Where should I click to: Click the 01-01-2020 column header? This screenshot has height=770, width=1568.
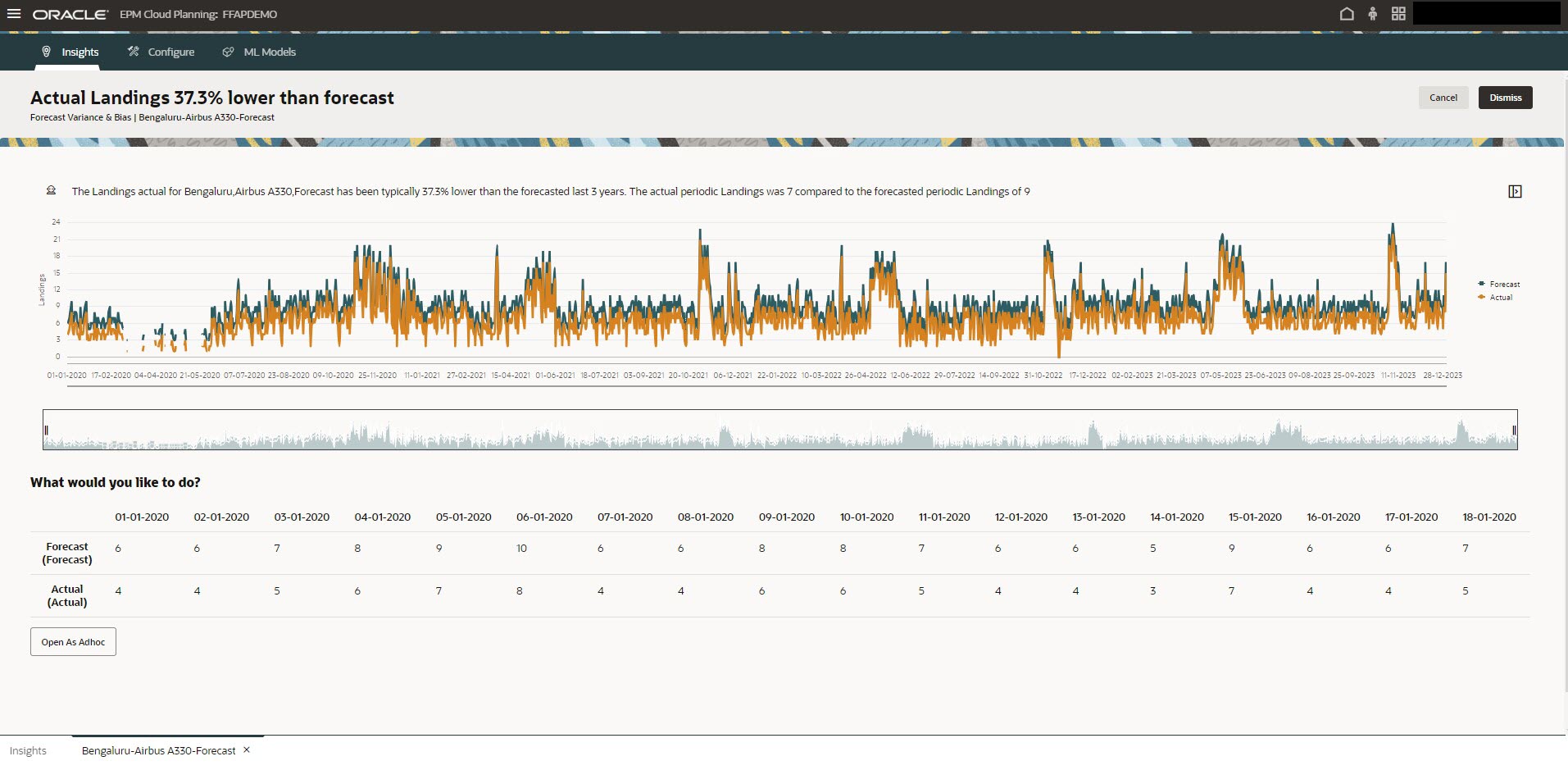click(x=142, y=517)
